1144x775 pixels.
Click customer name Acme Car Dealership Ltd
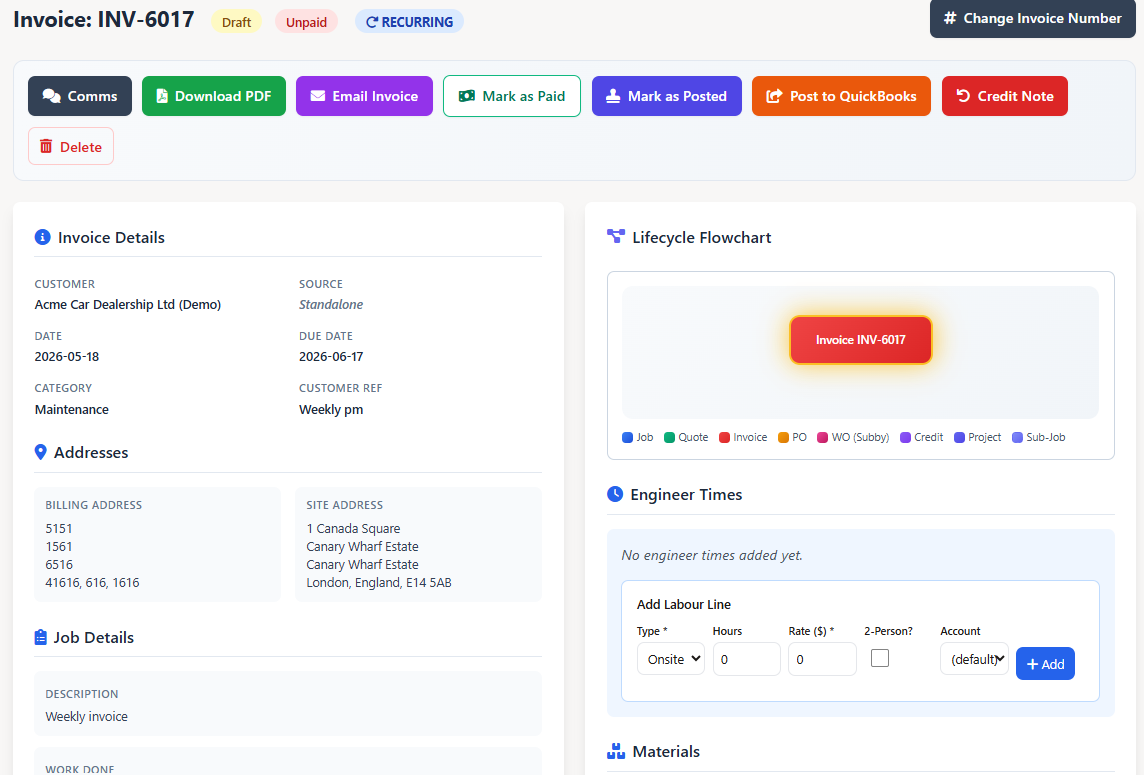pyautogui.click(x=128, y=304)
